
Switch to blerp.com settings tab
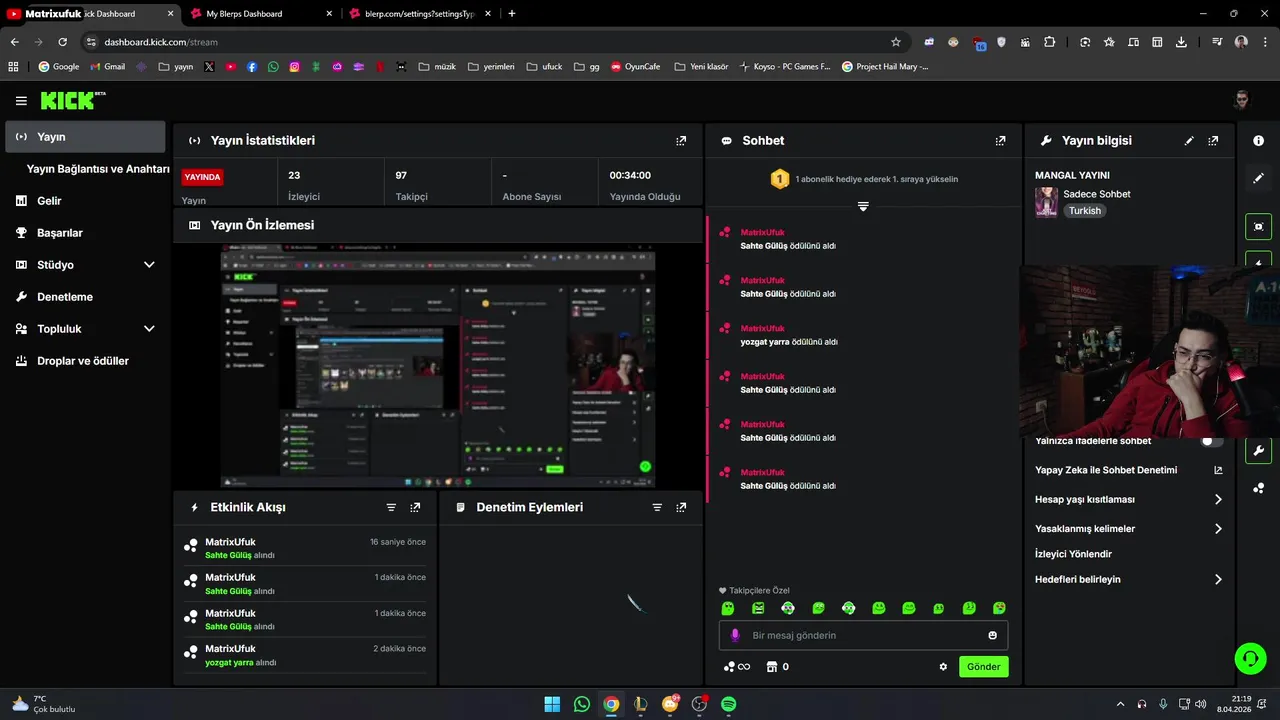click(x=420, y=14)
